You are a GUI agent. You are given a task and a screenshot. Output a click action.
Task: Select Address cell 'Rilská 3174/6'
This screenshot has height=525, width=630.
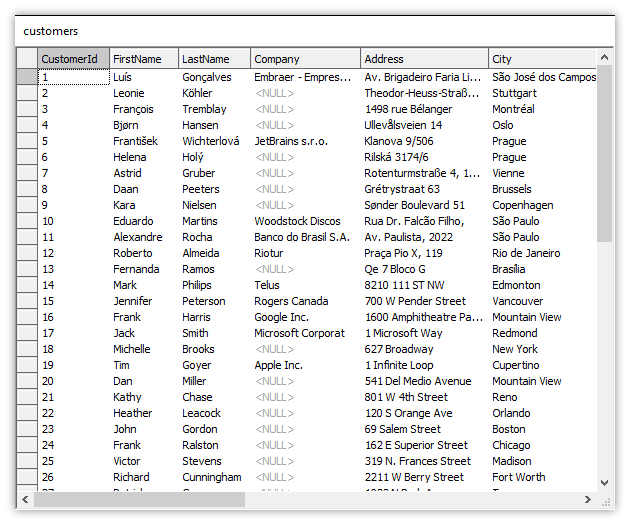425,157
